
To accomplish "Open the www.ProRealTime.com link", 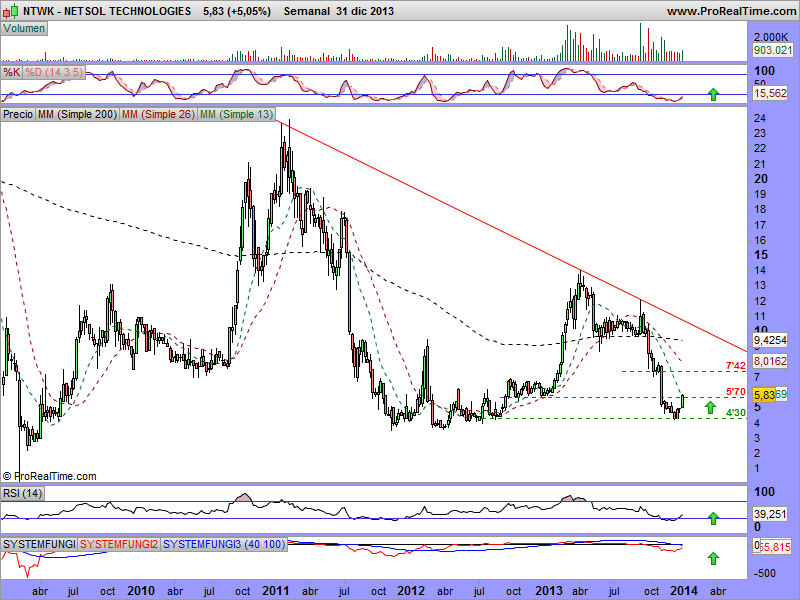I will pos(731,11).
